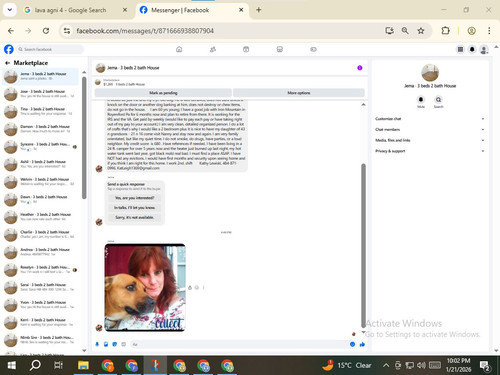The image size is (500, 375).
Task: Open Kerri conversation in chat list
Action: pyautogui.click(x=41, y=322)
